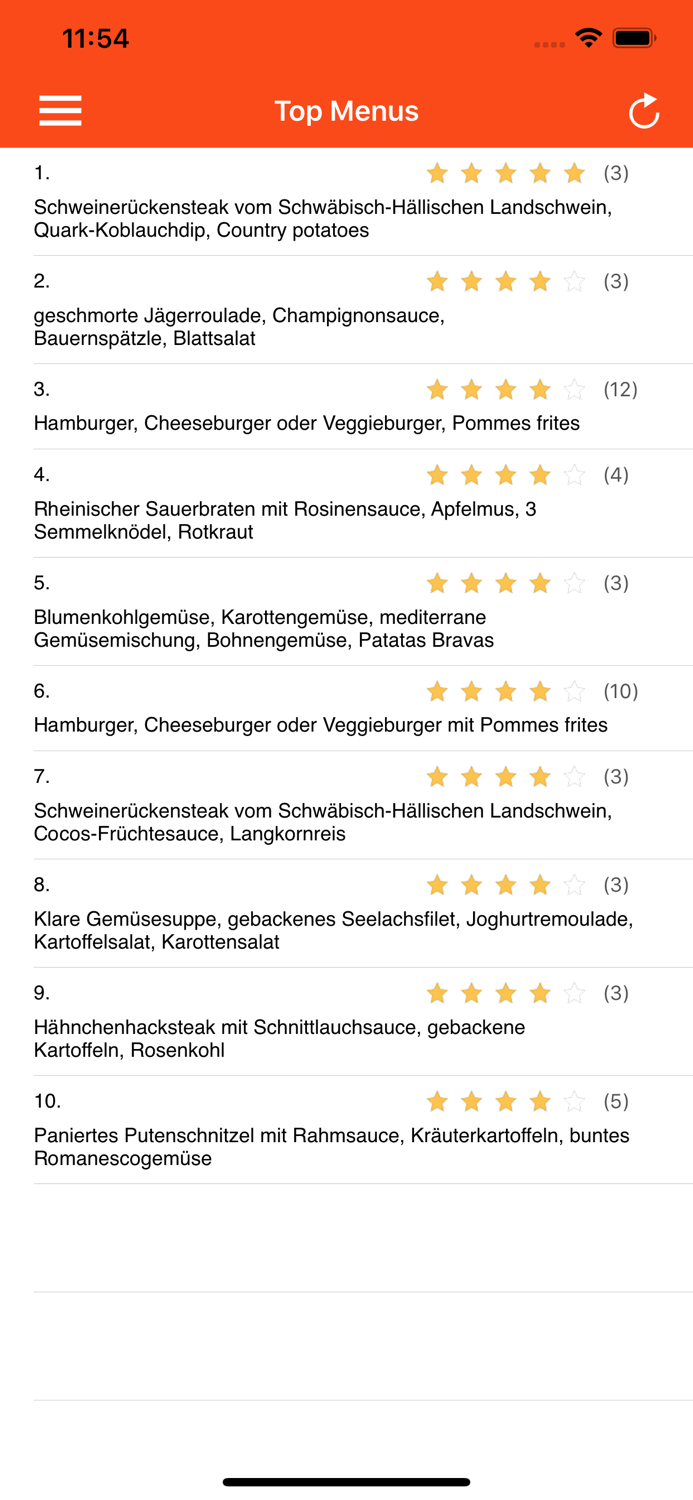Click the empty star for the Blumenkohlgemüse menu
This screenshot has width=693, height=1500.
pos(574,583)
